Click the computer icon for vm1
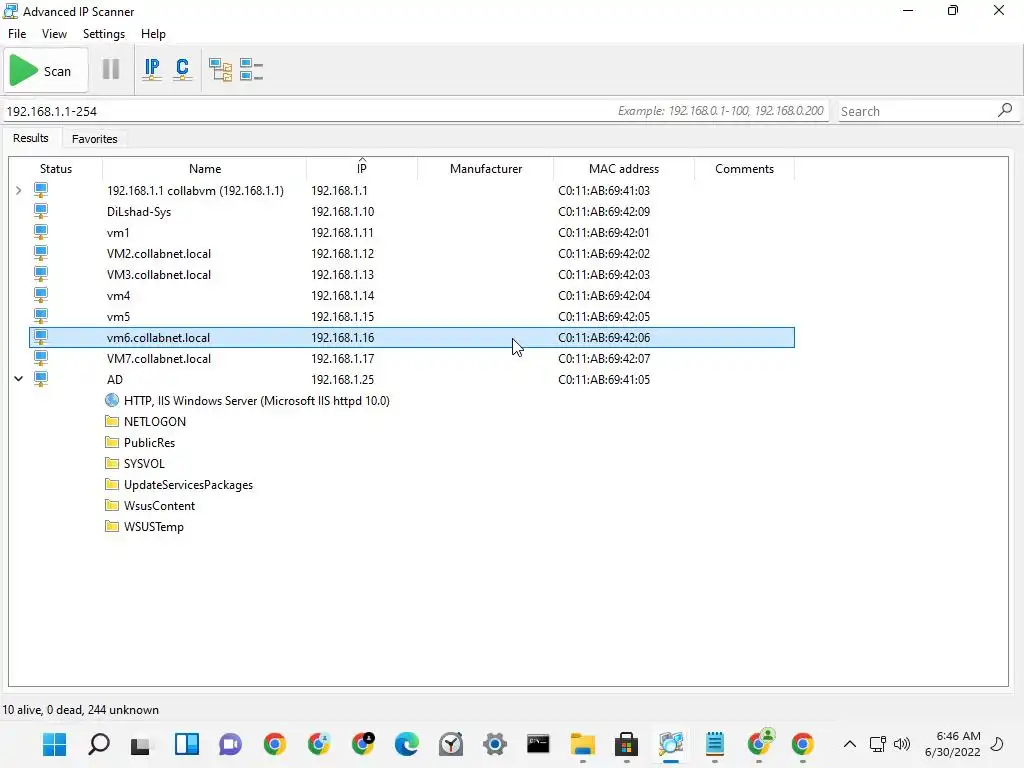 pyautogui.click(x=40, y=232)
